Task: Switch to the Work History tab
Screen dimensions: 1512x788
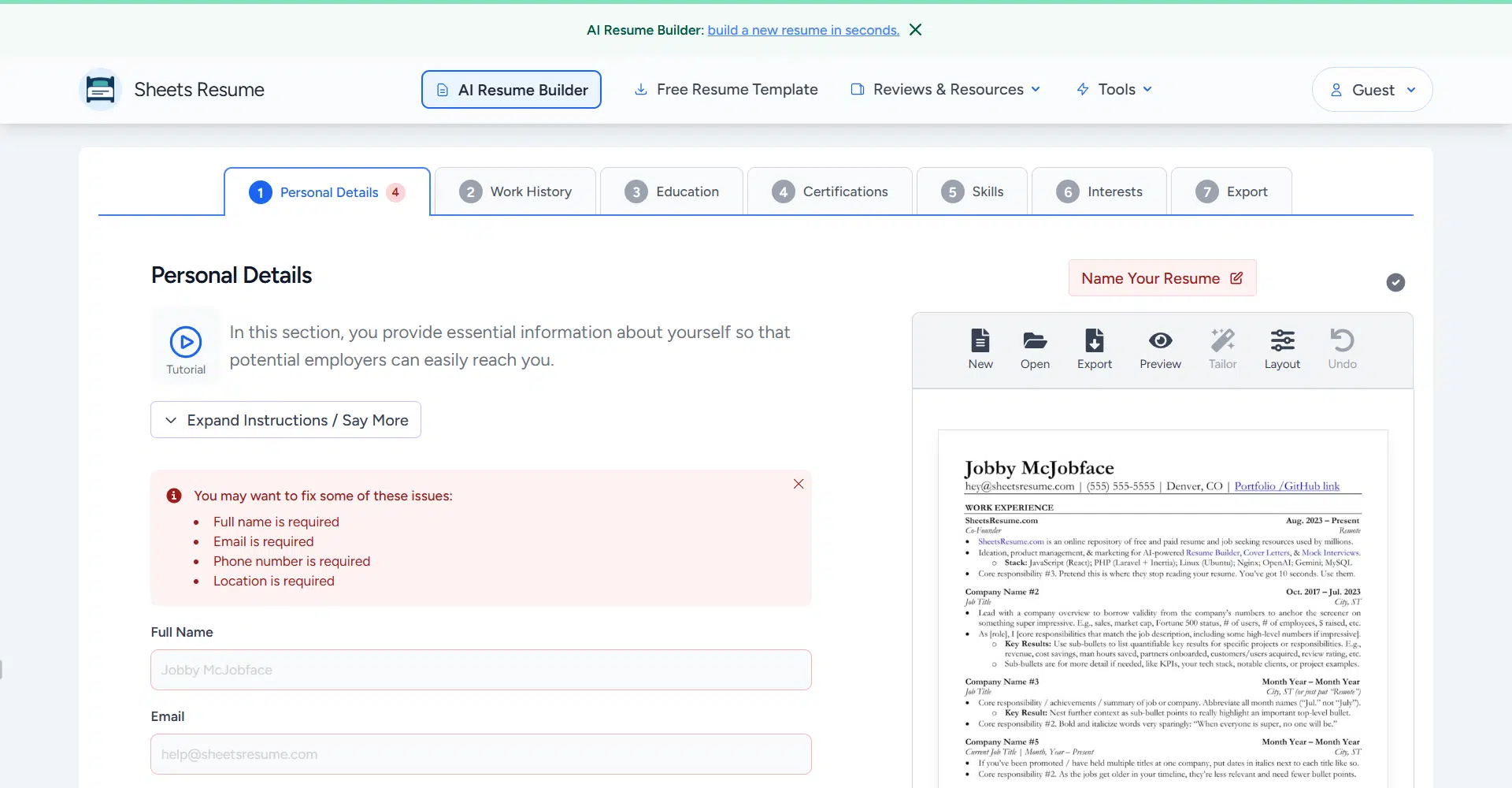Action: tap(516, 191)
